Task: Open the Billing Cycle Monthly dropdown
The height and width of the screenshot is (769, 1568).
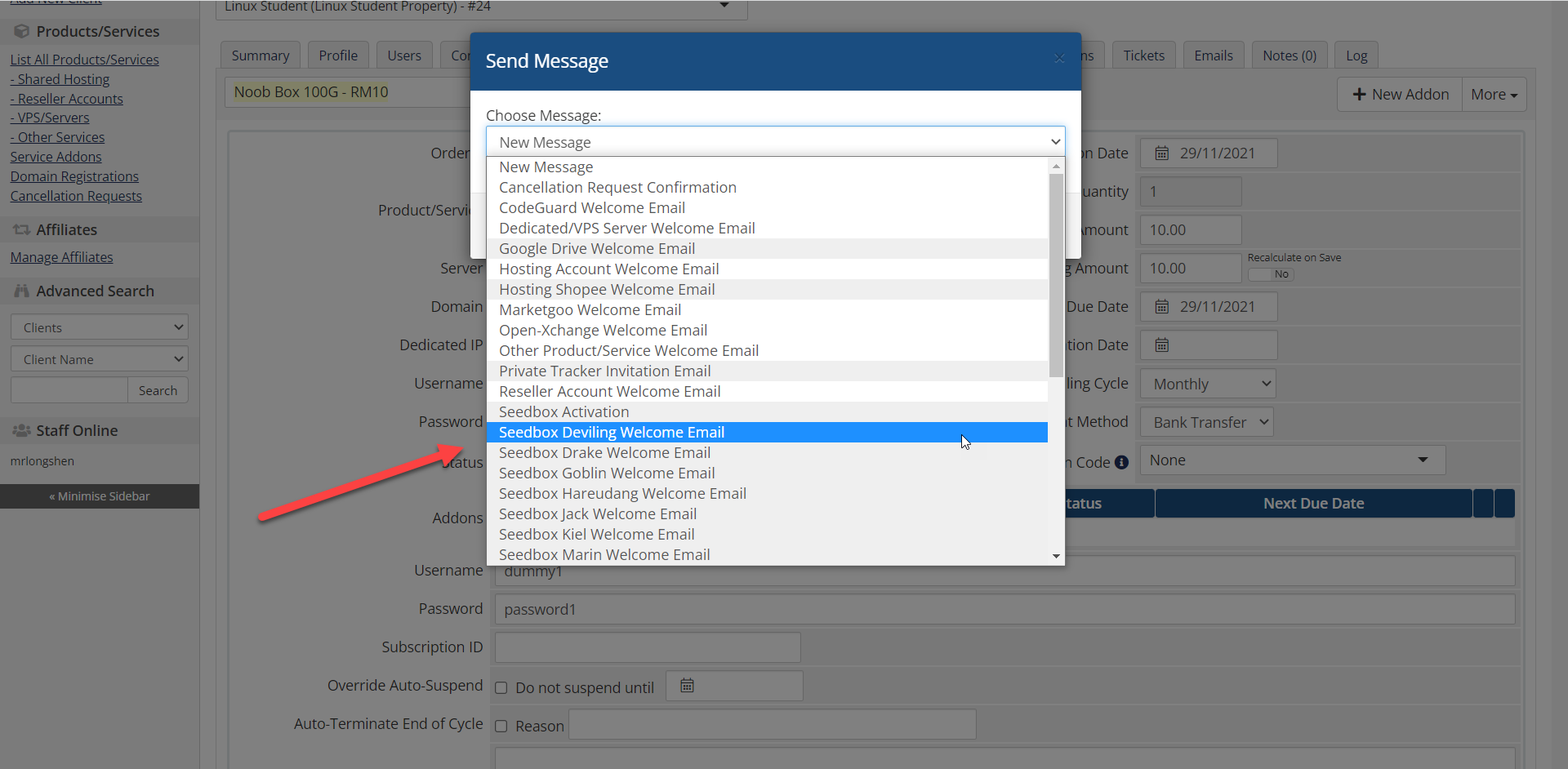Action: click(1208, 384)
